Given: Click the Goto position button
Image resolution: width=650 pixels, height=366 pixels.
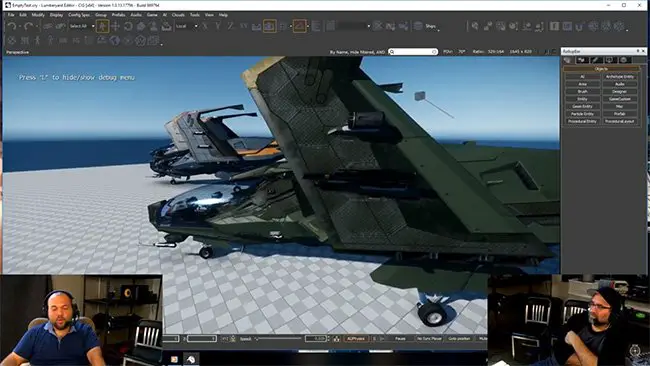Looking at the screenshot, I should (x=459, y=339).
